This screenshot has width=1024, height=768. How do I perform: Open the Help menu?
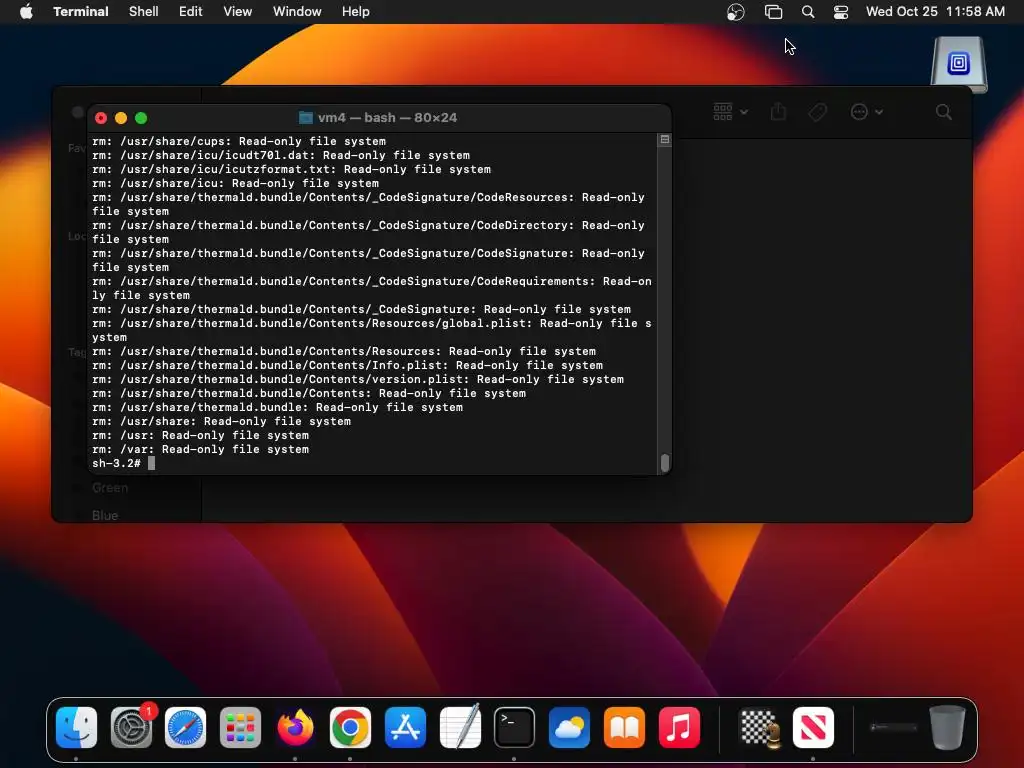tap(355, 12)
